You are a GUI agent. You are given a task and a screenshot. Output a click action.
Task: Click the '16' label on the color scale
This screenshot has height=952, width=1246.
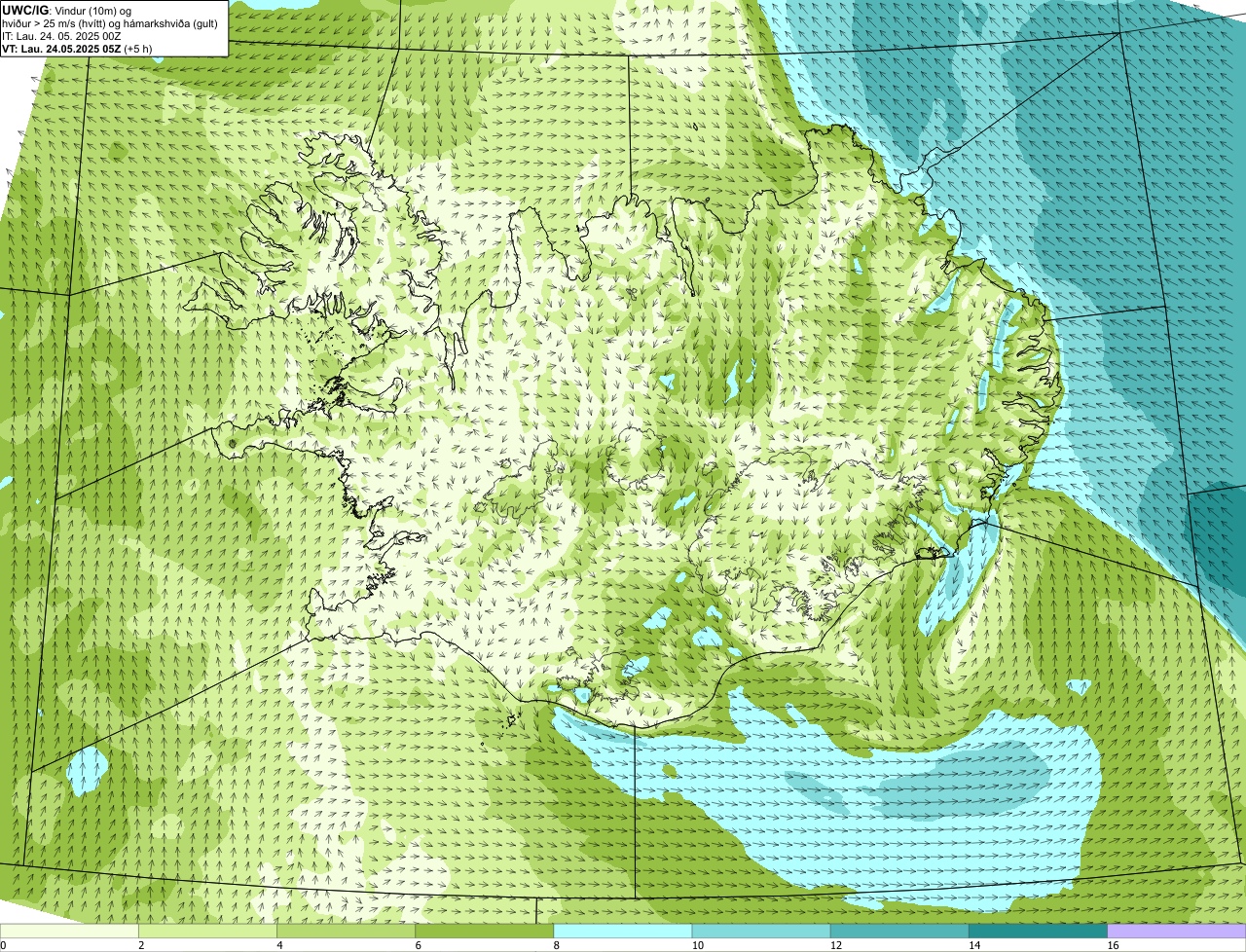[x=1113, y=945]
